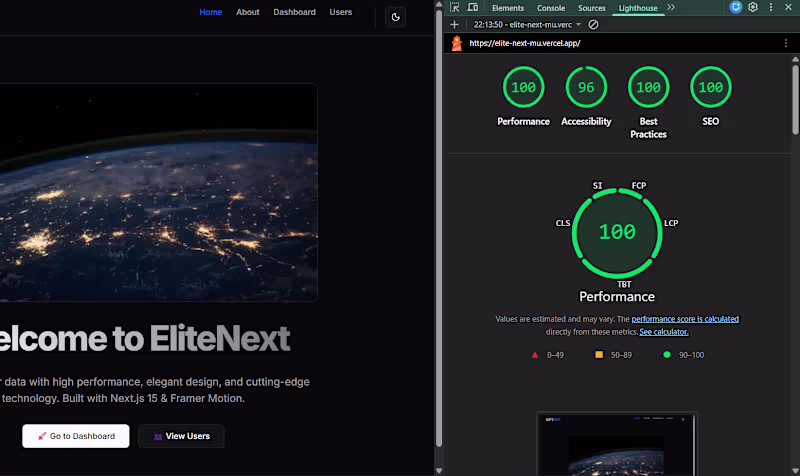
Task: Jump to Accessibility score gauge 96
Action: point(586,87)
